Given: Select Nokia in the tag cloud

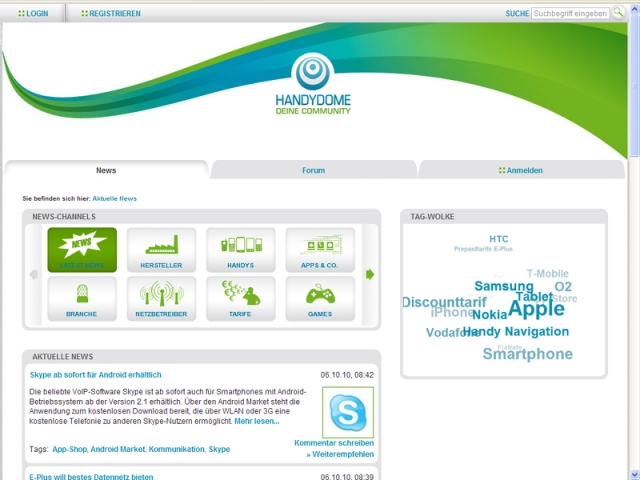Looking at the screenshot, I should [490, 315].
